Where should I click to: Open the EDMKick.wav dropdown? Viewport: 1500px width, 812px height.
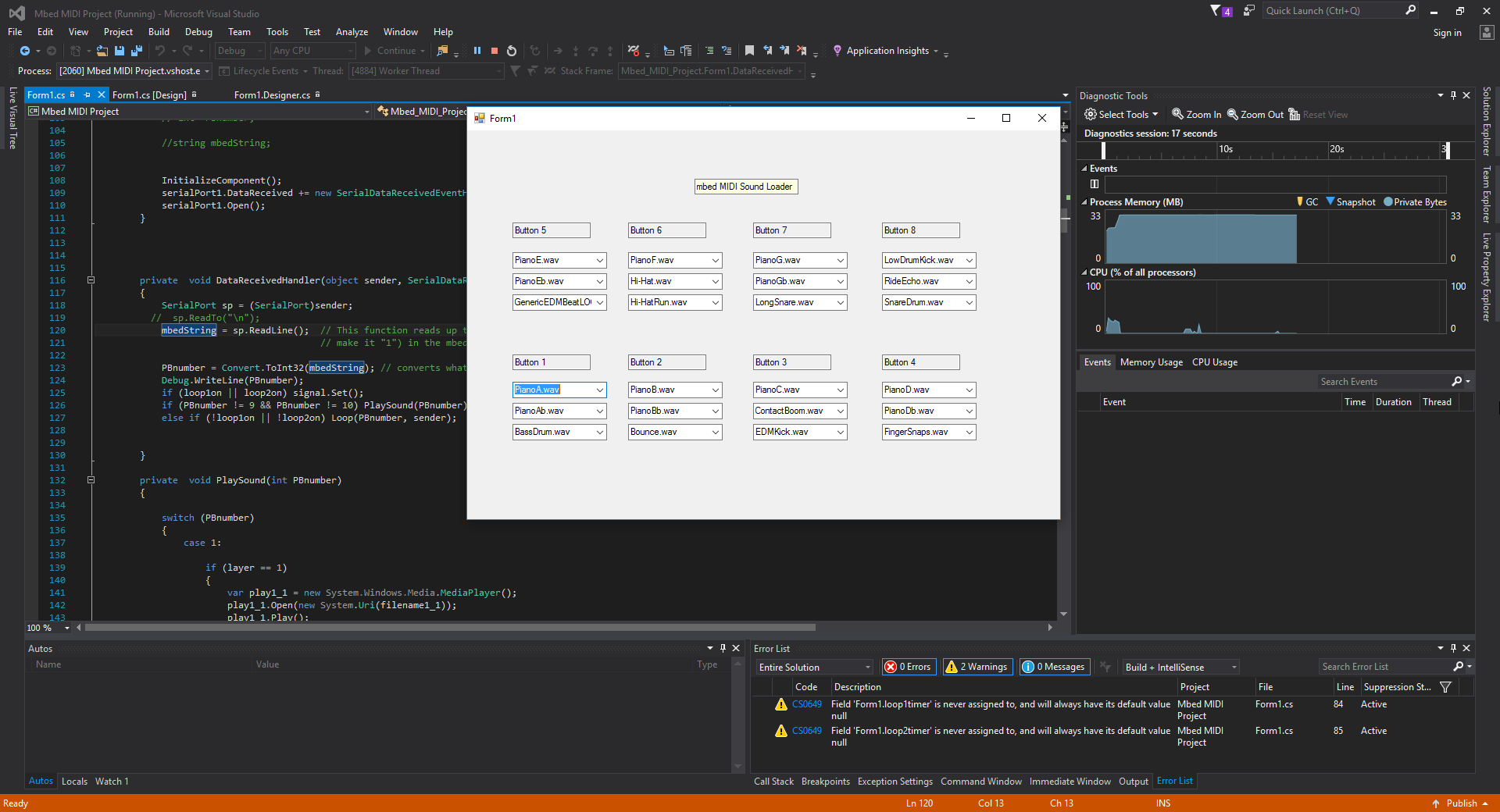click(x=841, y=432)
